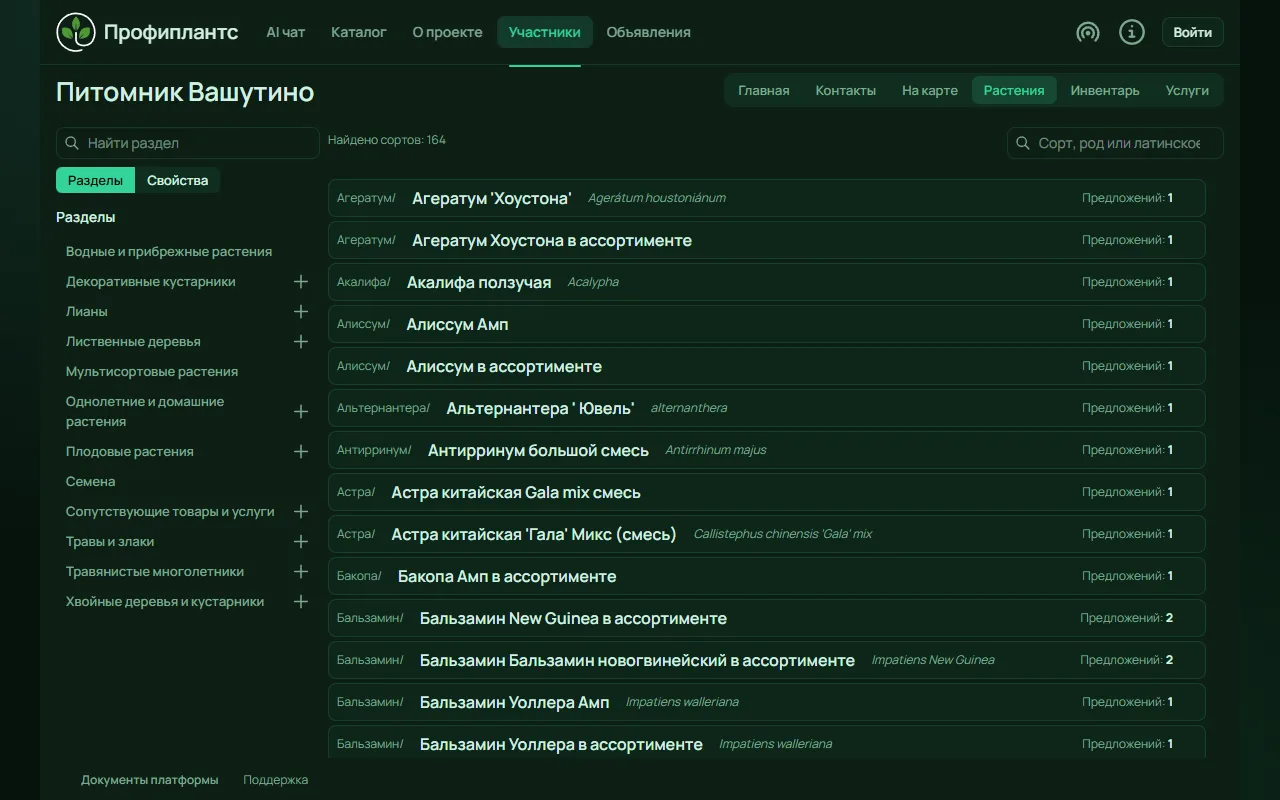Screen dimensions: 1280x800
Task: Click the Профиплантс leaf logo icon
Action: 75,32
